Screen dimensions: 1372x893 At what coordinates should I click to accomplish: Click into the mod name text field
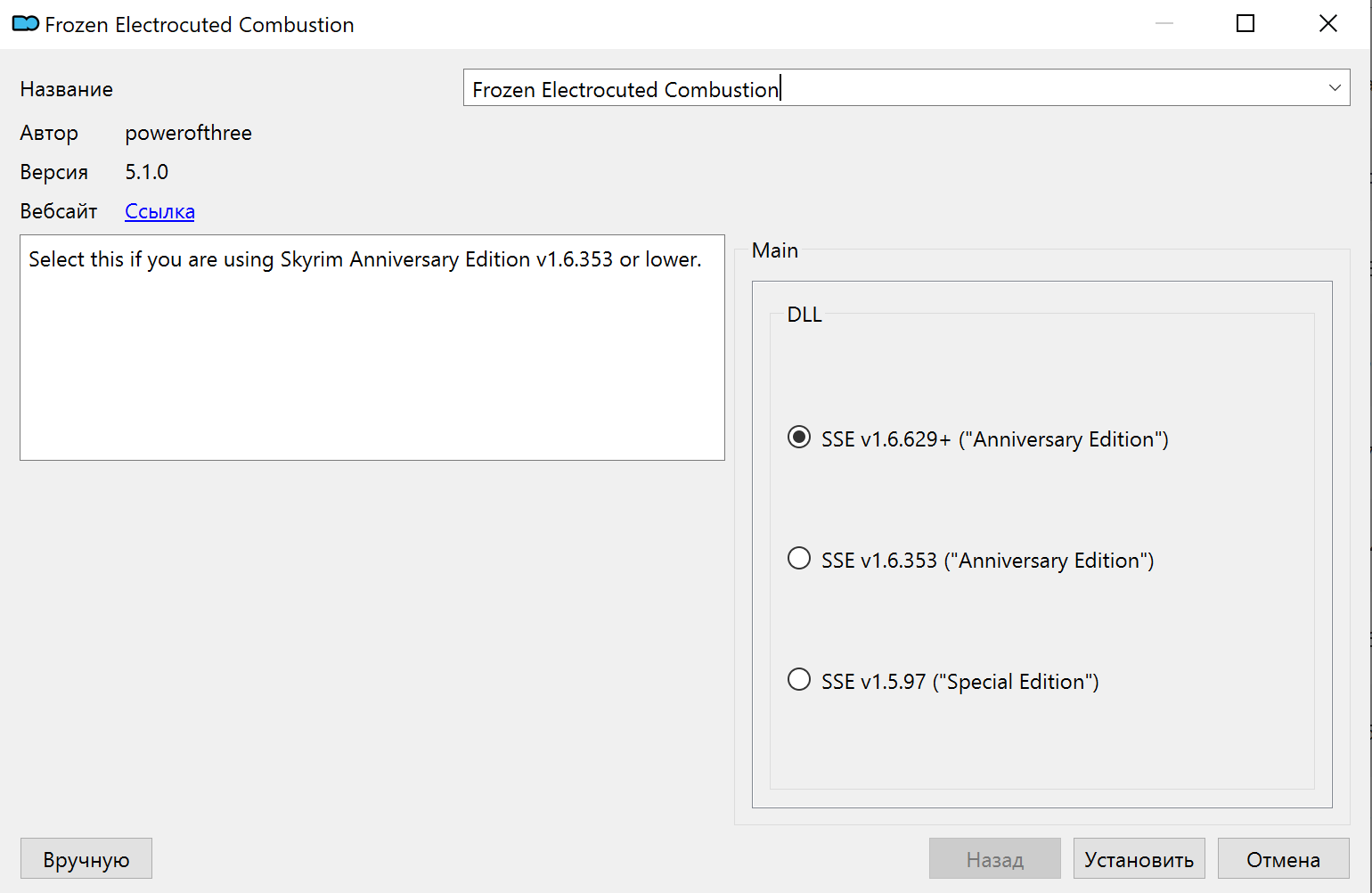click(891, 88)
